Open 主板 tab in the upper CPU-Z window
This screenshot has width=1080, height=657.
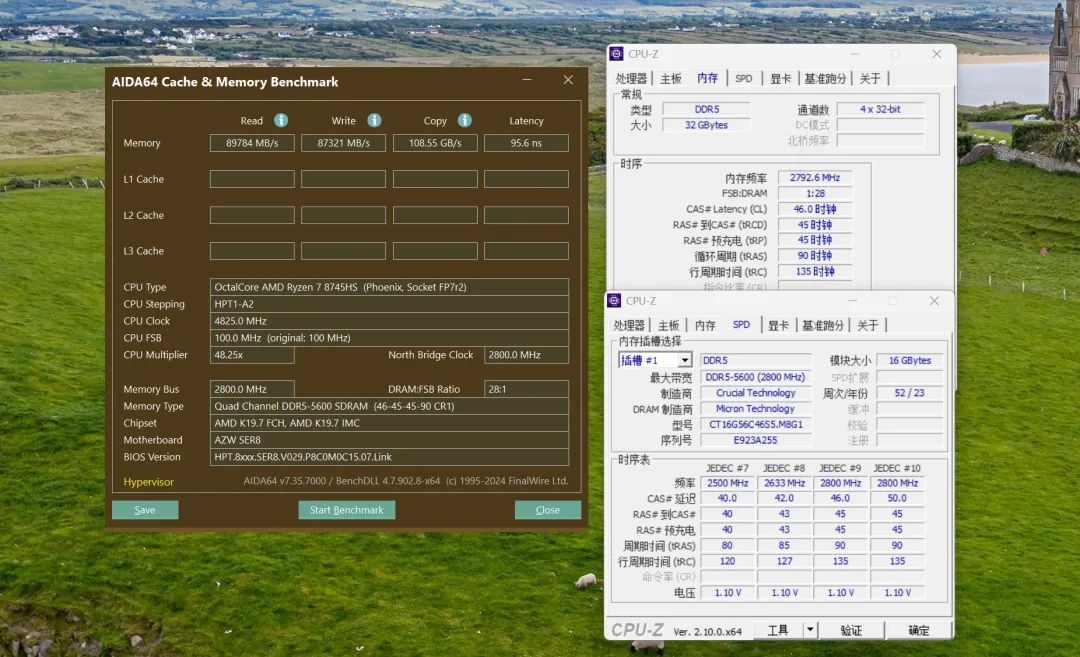pyautogui.click(x=671, y=78)
